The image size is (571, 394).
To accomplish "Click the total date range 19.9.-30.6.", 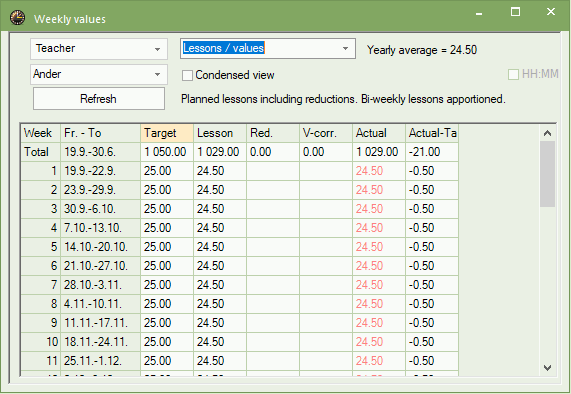I will (x=101, y=152).
